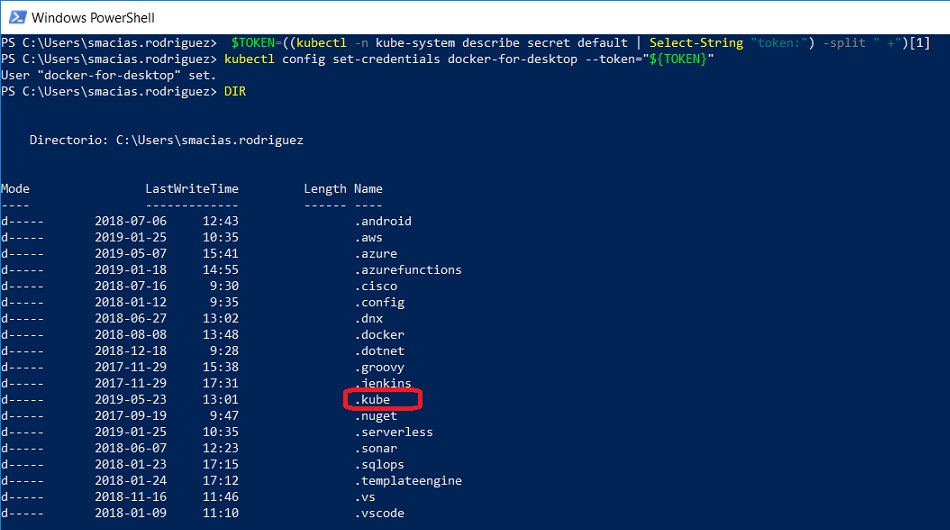
Task: Select the .serverless directory entry
Action: coord(394,432)
